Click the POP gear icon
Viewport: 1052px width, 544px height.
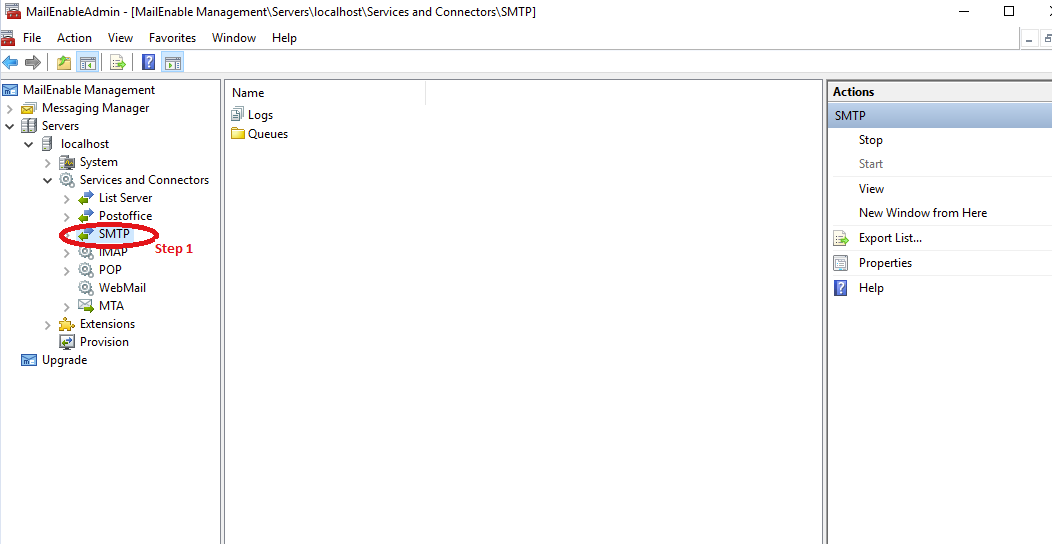click(86, 270)
